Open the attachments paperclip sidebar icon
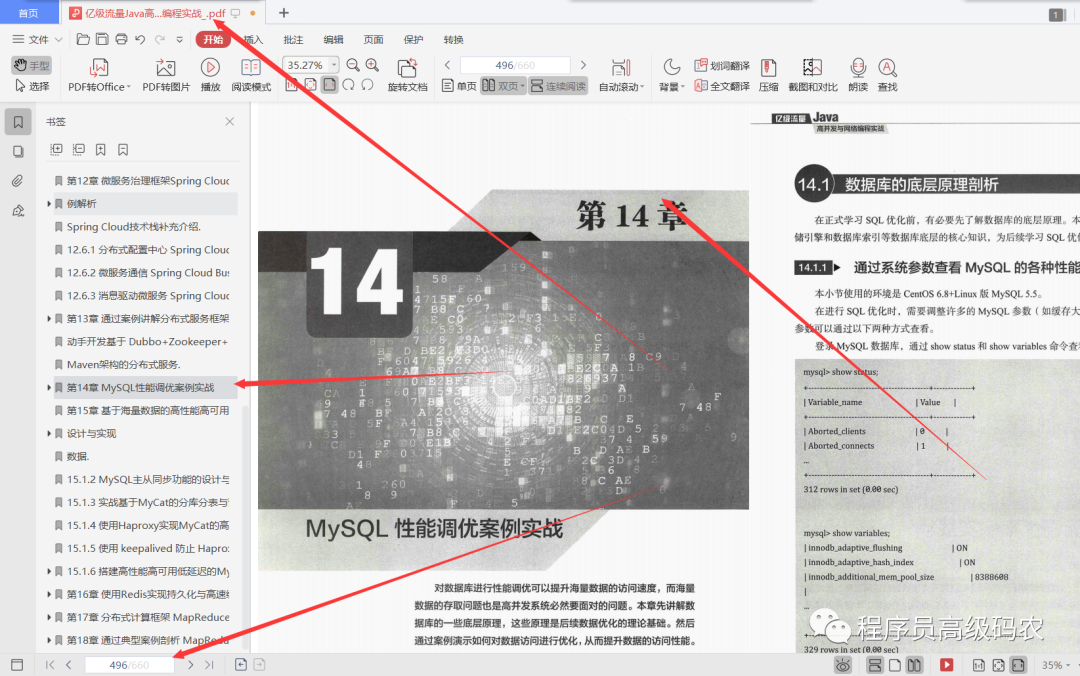This screenshot has width=1080, height=676. click(18, 181)
